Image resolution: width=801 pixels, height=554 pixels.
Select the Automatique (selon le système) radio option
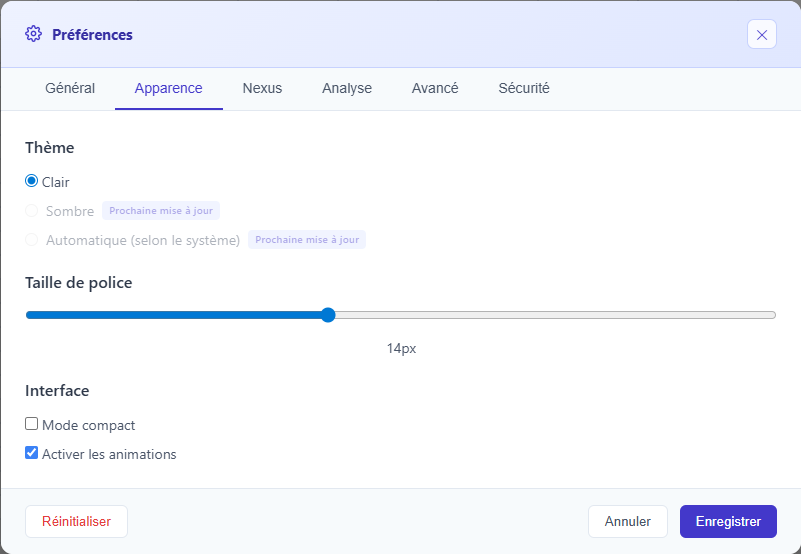(x=32, y=240)
